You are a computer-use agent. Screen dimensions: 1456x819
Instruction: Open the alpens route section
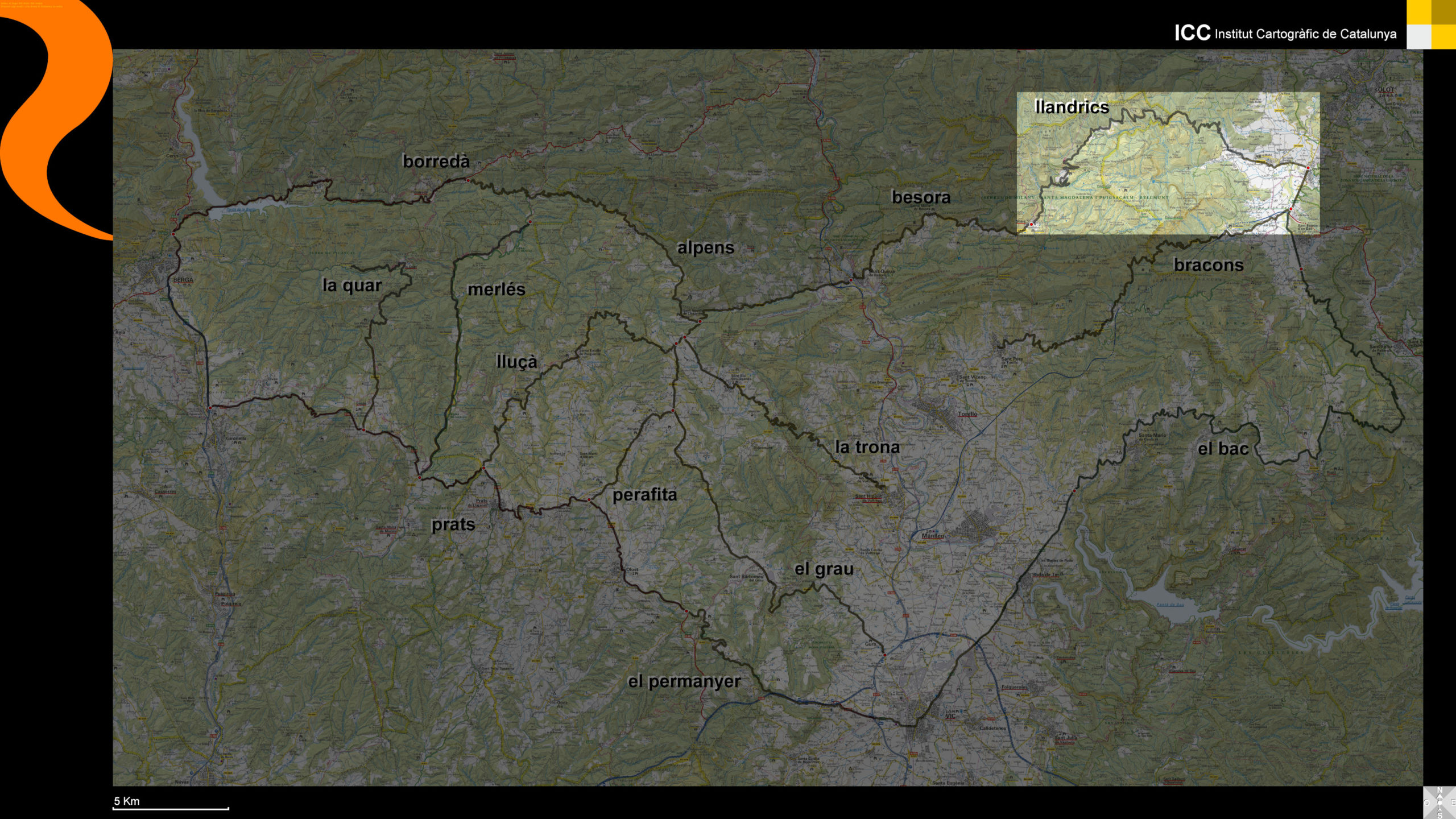tap(705, 248)
